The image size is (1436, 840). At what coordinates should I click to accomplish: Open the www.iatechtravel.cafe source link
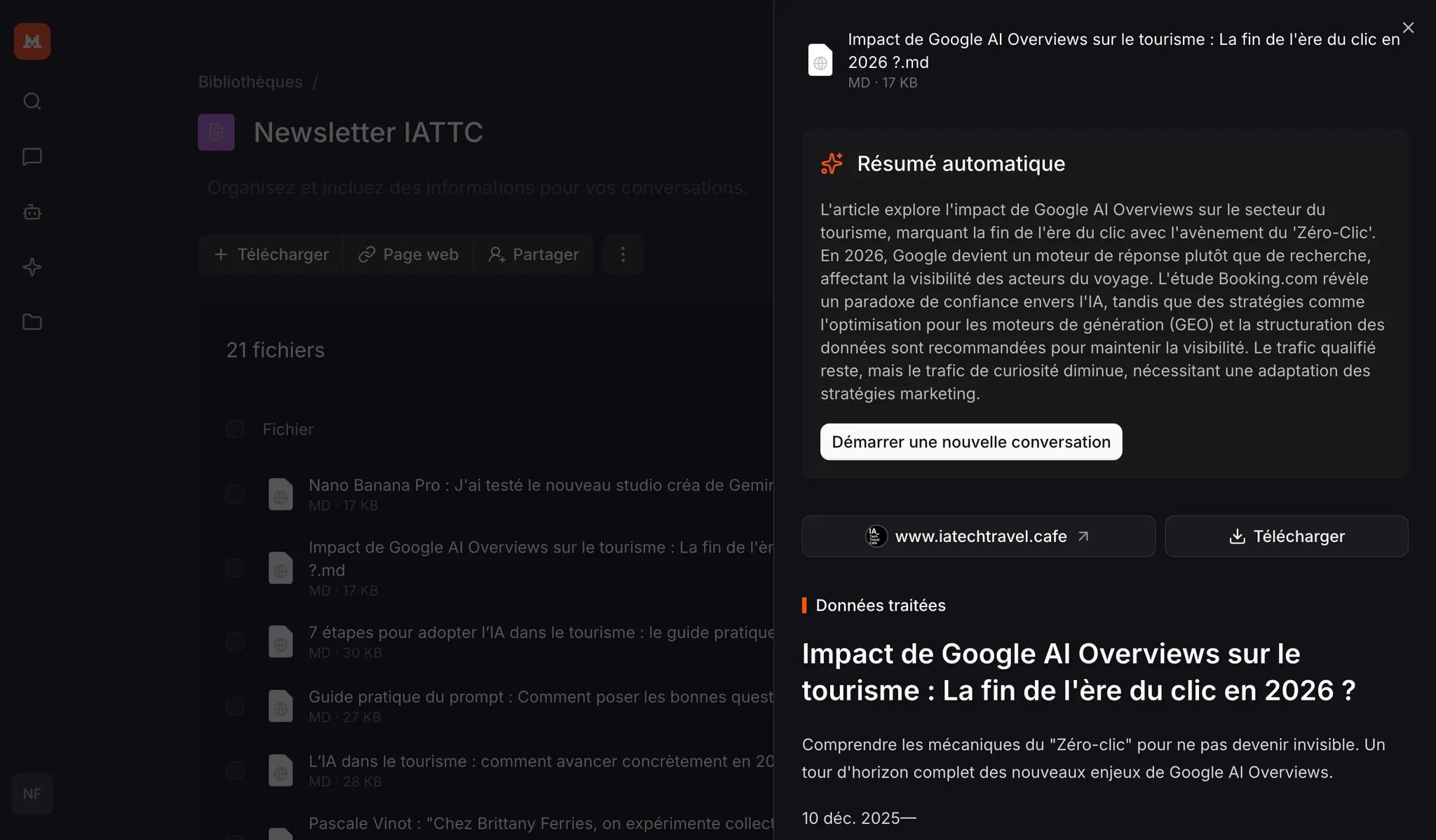pyautogui.click(x=978, y=536)
